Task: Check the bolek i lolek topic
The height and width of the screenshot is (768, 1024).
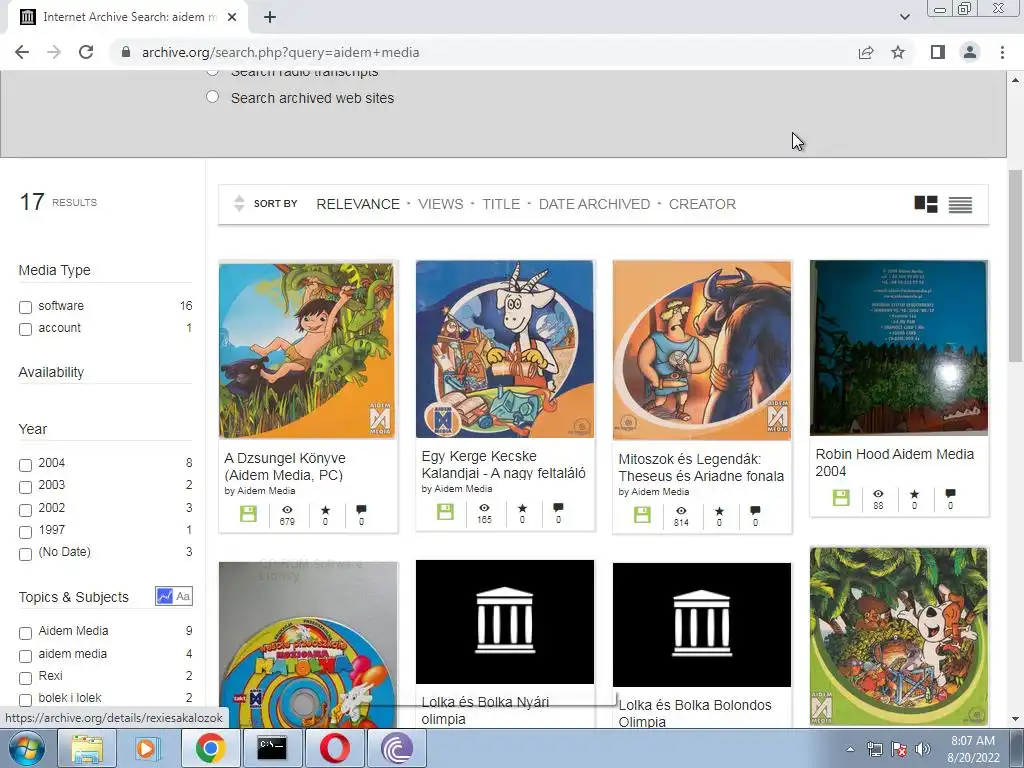Action: coord(25,700)
